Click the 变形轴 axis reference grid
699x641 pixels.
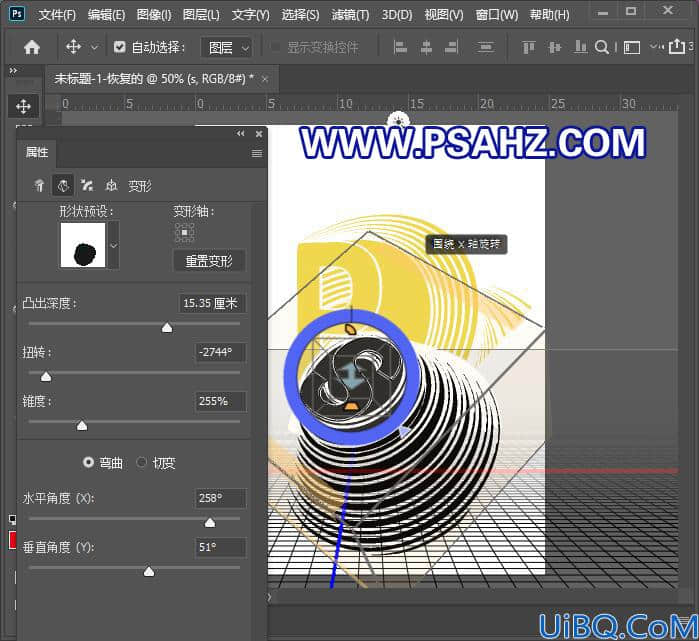(185, 233)
